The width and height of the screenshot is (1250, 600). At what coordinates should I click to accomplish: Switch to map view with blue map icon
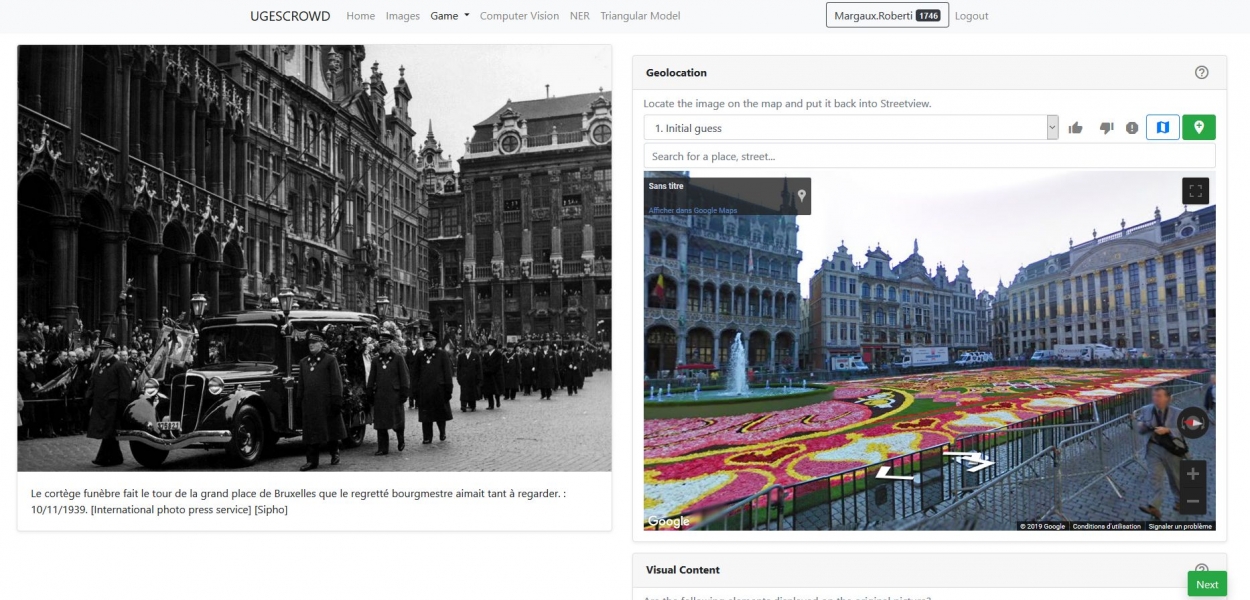click(1163, 128)
